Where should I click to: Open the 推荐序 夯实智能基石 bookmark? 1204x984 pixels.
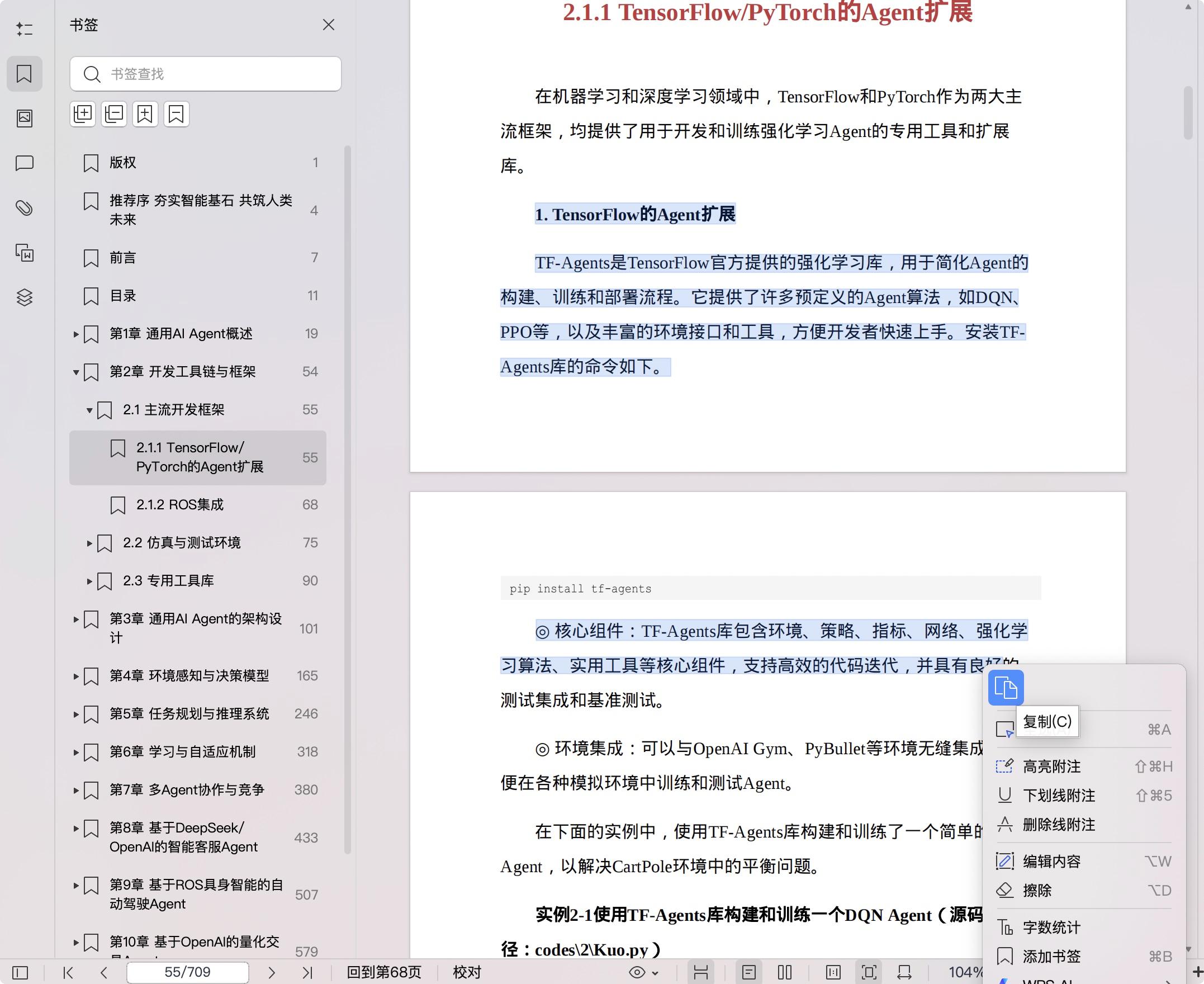coord(198,210)
